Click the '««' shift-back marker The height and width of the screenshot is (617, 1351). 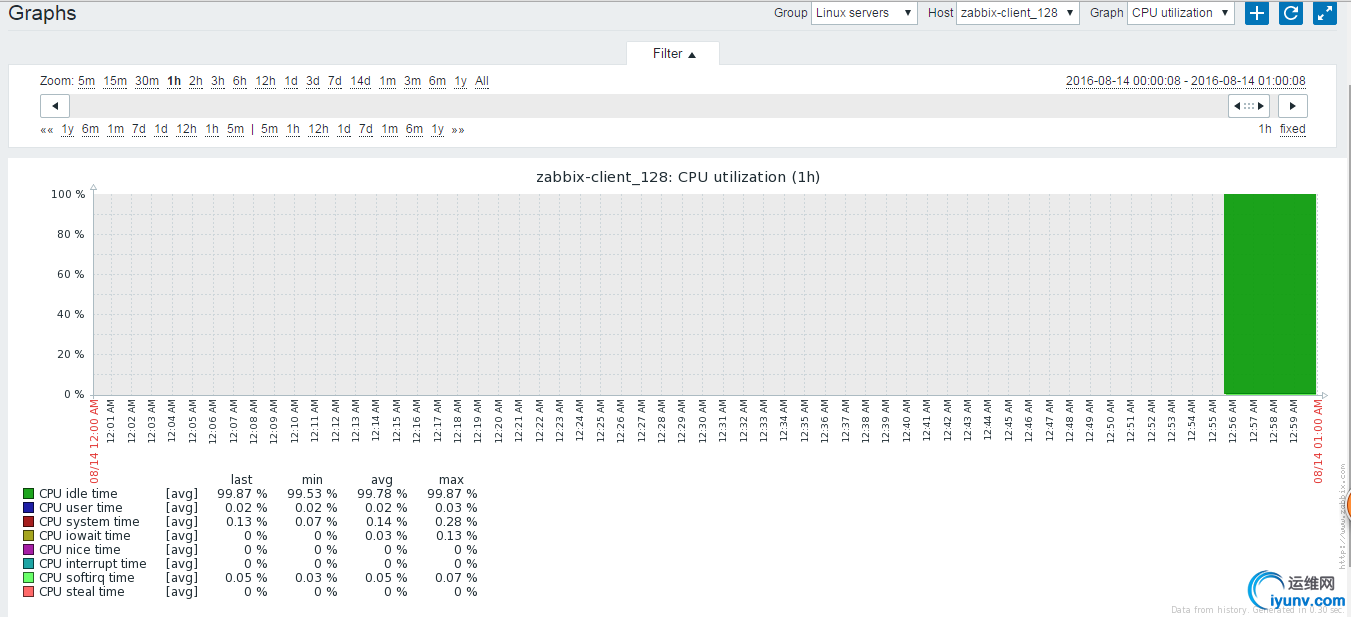[x=47, y=130]
